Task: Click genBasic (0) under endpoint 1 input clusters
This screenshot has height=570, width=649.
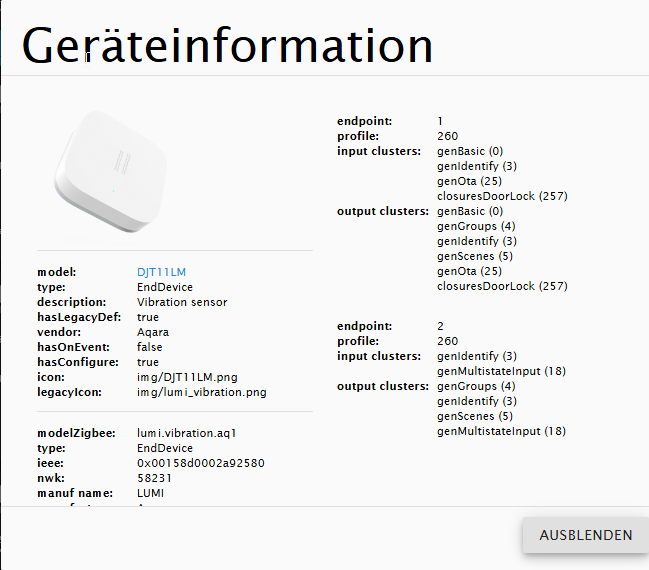Action: click(470, 151)
